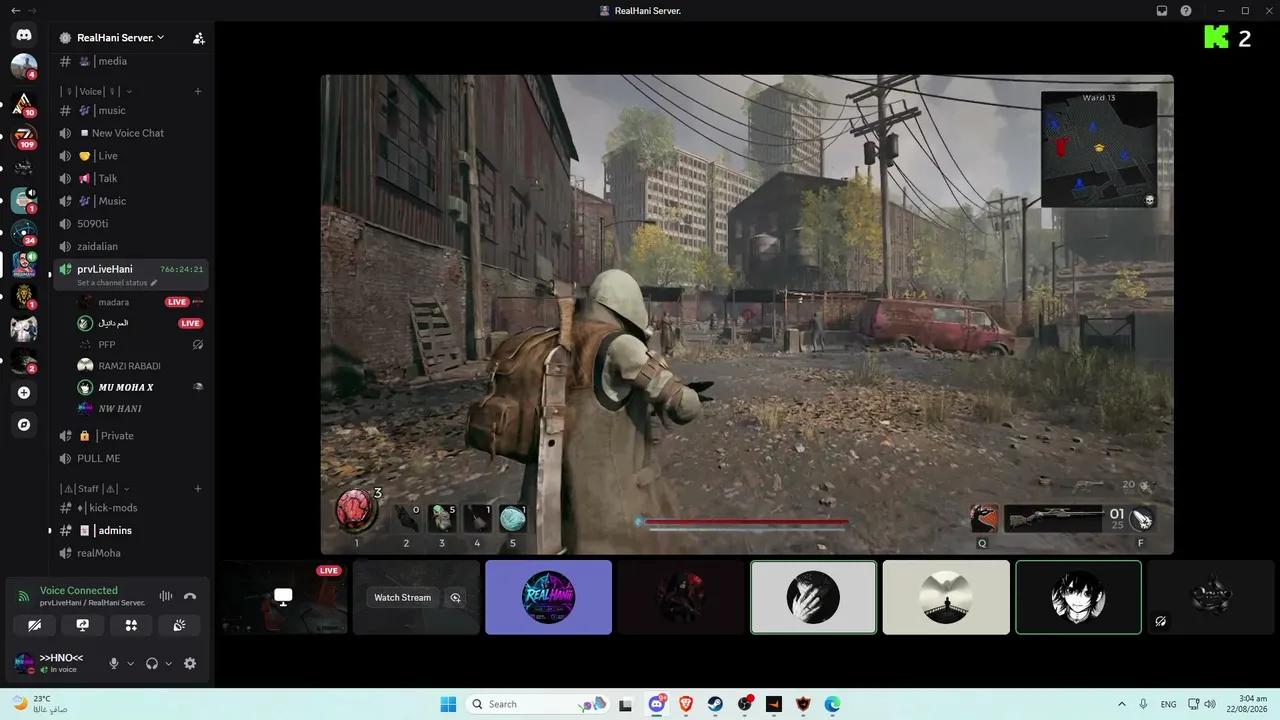Screen dimensions: 1280x720
Task: Share your screen button
Action: click(83, 625)
